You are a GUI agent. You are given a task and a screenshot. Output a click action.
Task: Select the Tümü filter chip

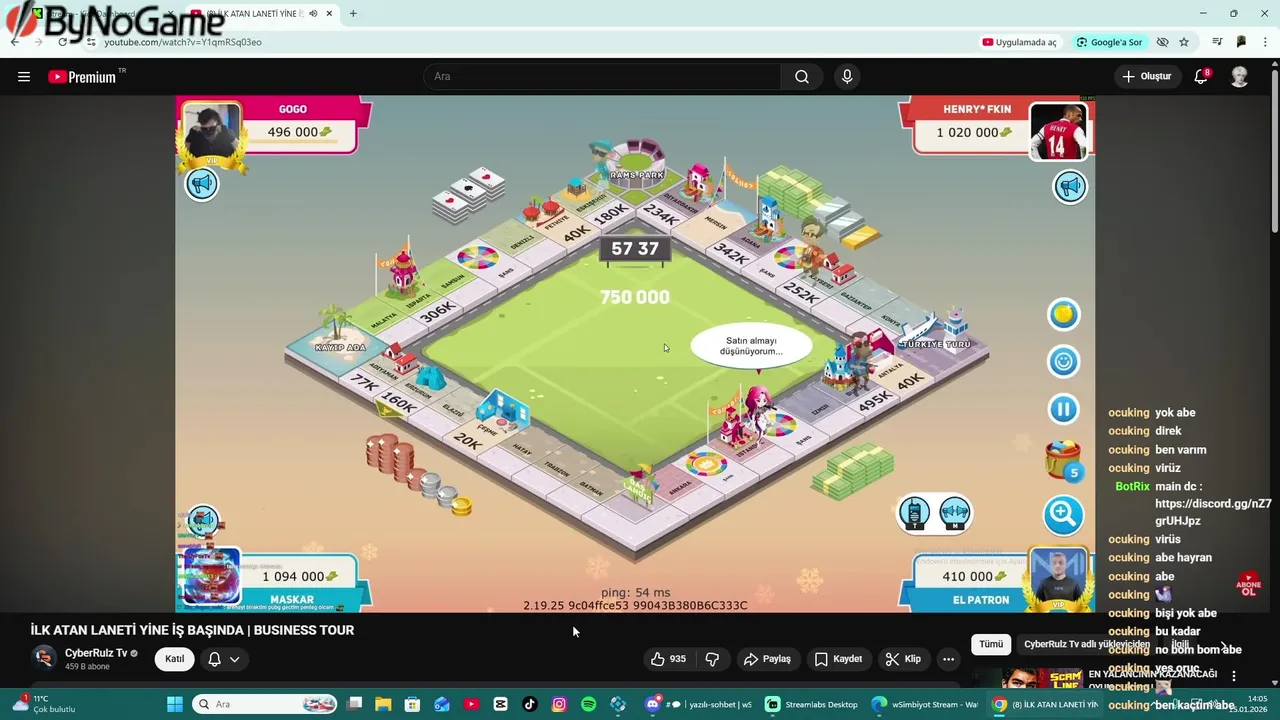(x=990, y=644)
